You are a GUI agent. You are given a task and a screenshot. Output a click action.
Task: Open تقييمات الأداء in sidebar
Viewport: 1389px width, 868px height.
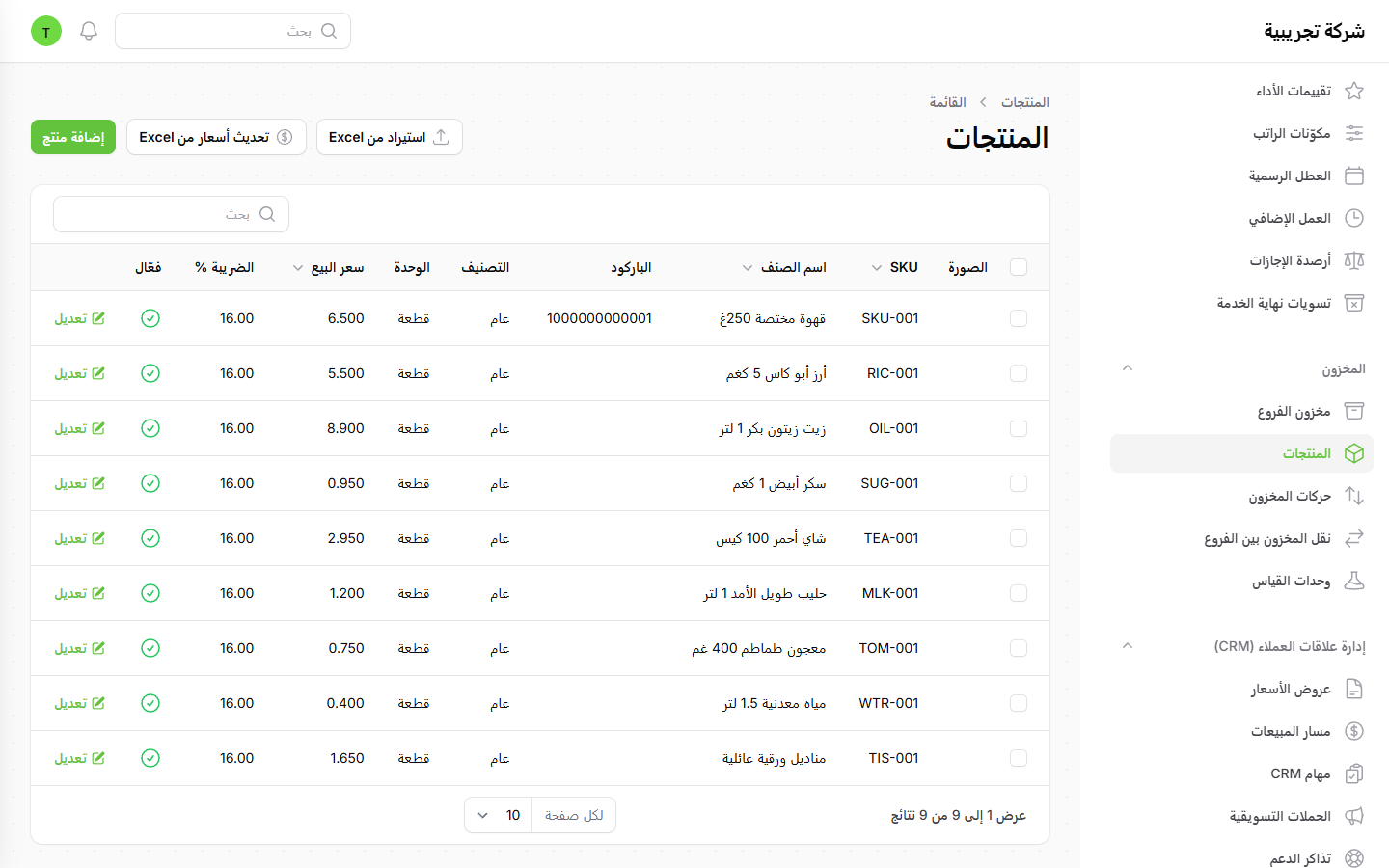[1241, 91]
